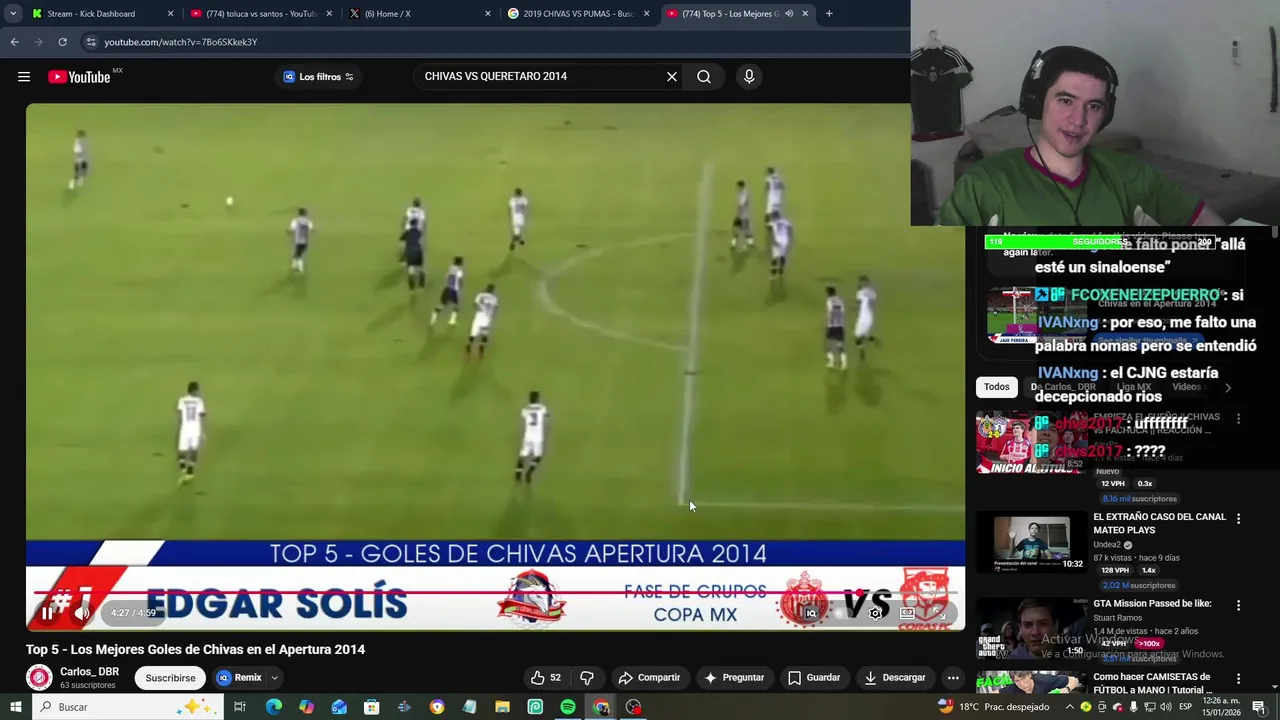Save video with Guardar button

tap(814, 678)
